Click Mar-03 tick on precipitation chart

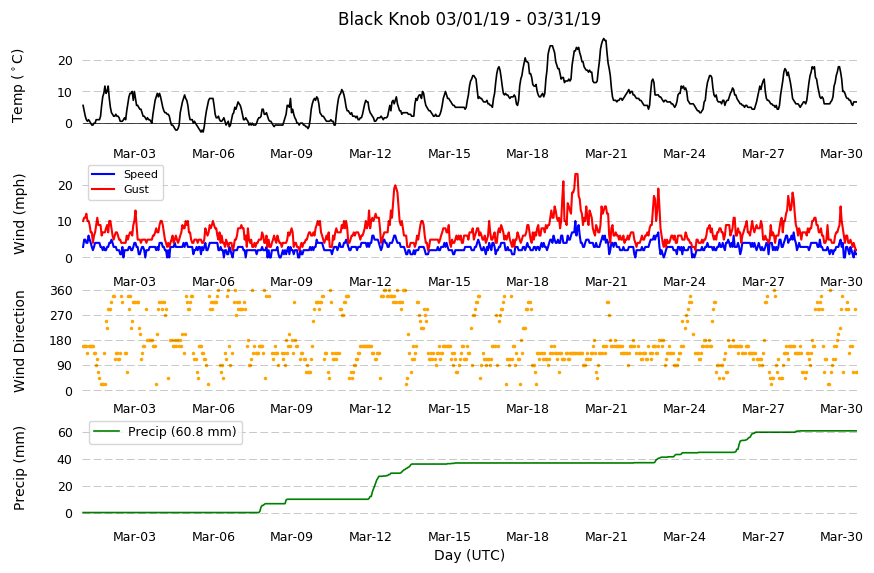click(x=134, y=537)
